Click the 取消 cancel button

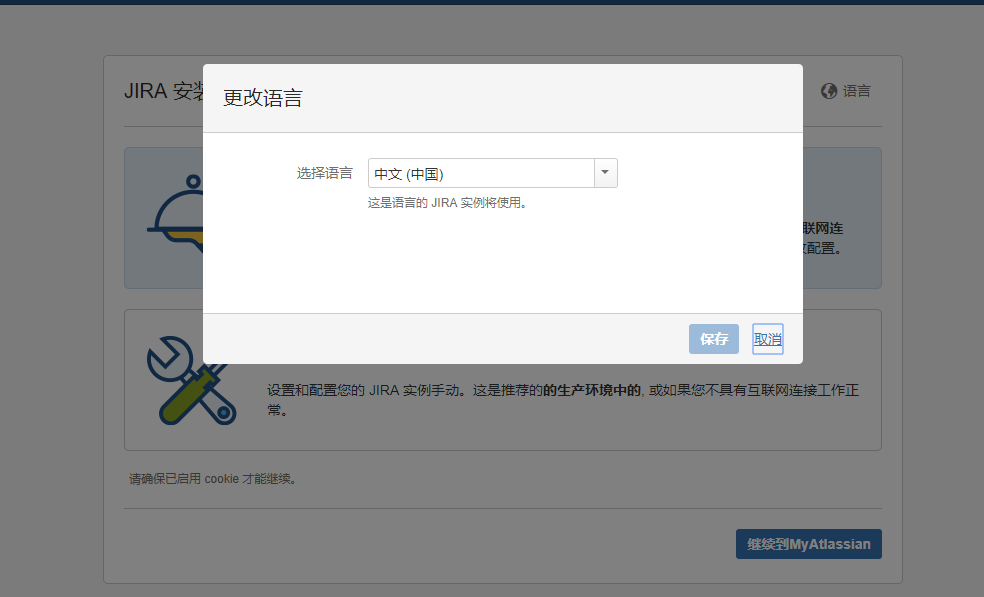coord(767,338)
